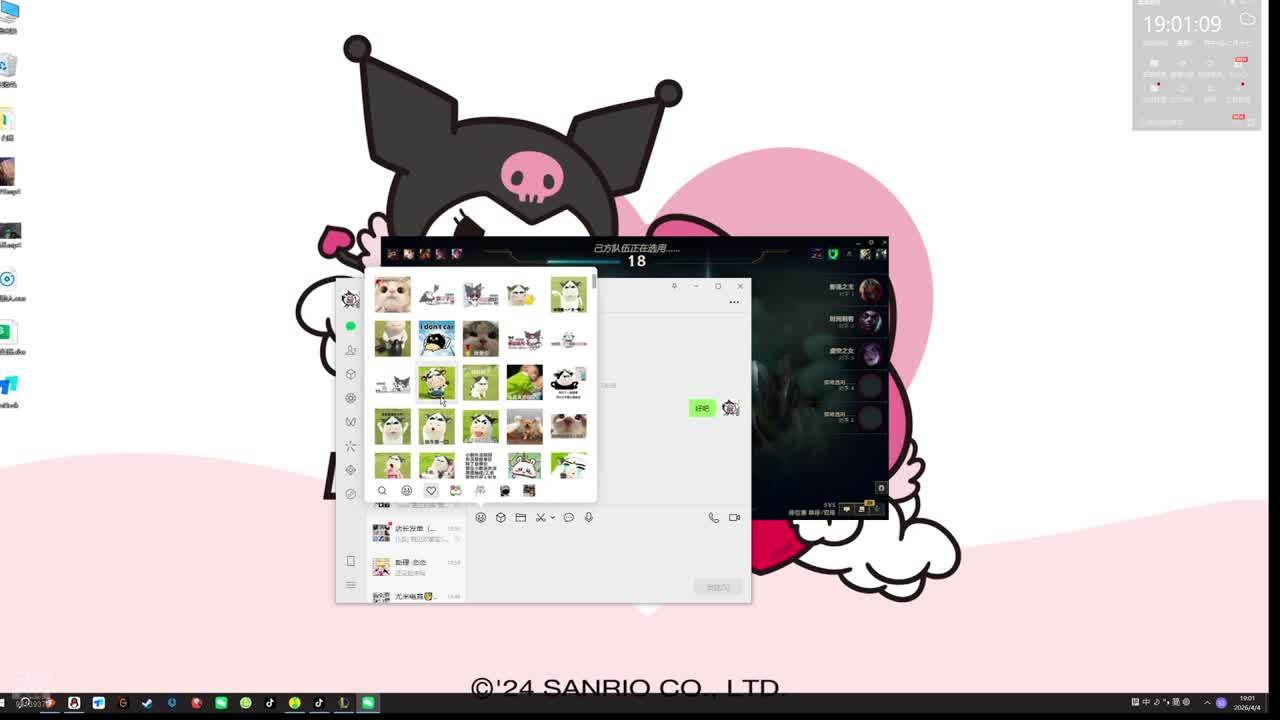
Task: Expand the screenshot options dropdown arrow
Action: pos(552,518)
